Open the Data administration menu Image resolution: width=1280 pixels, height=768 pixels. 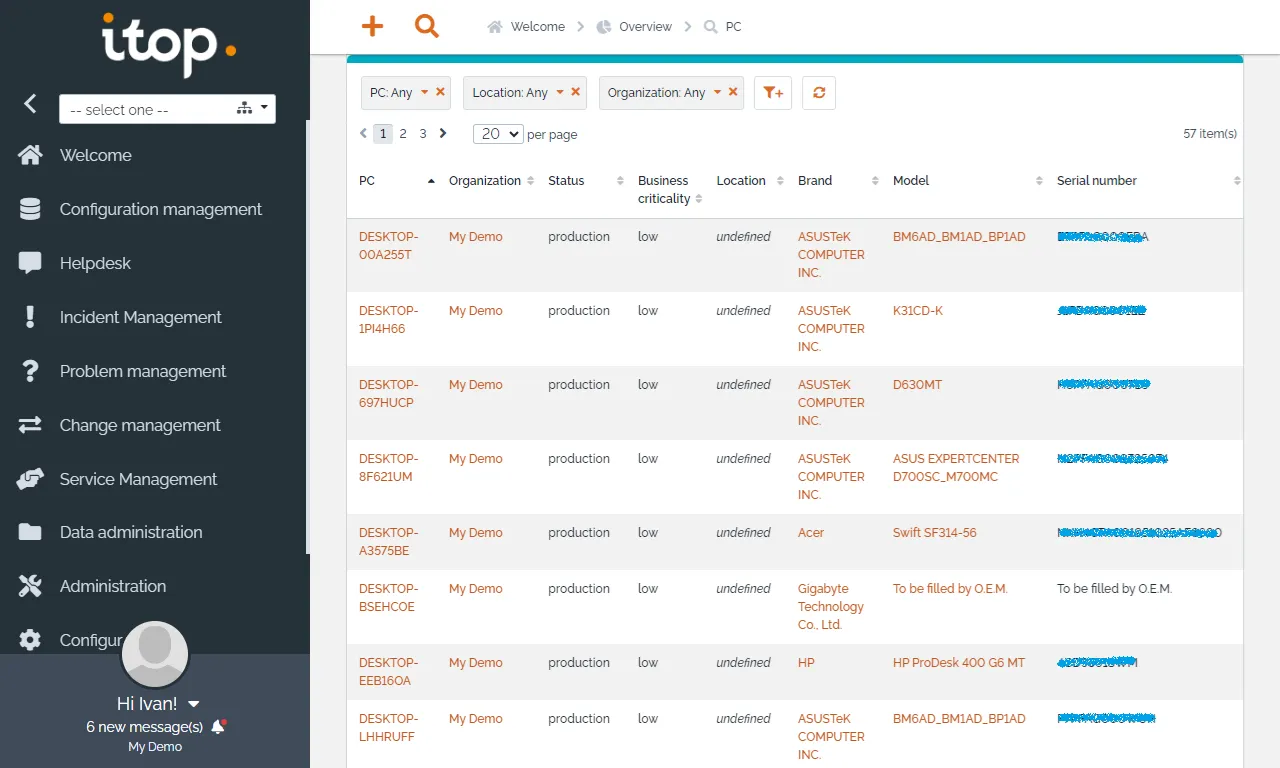[131, 532]
